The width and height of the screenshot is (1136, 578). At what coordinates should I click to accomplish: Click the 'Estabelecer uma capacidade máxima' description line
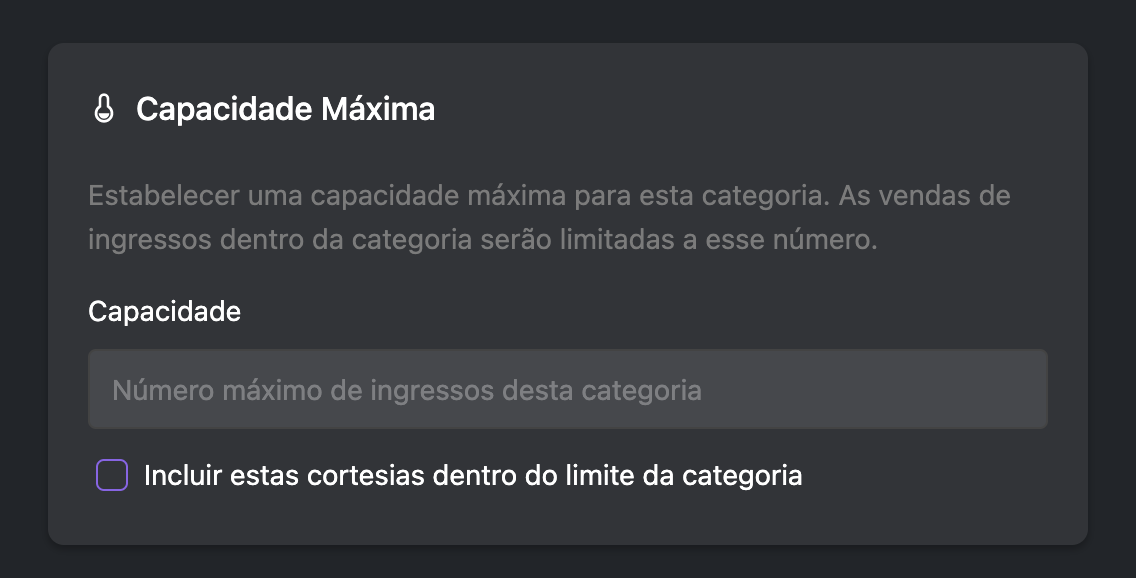click(x=549, y=196)
